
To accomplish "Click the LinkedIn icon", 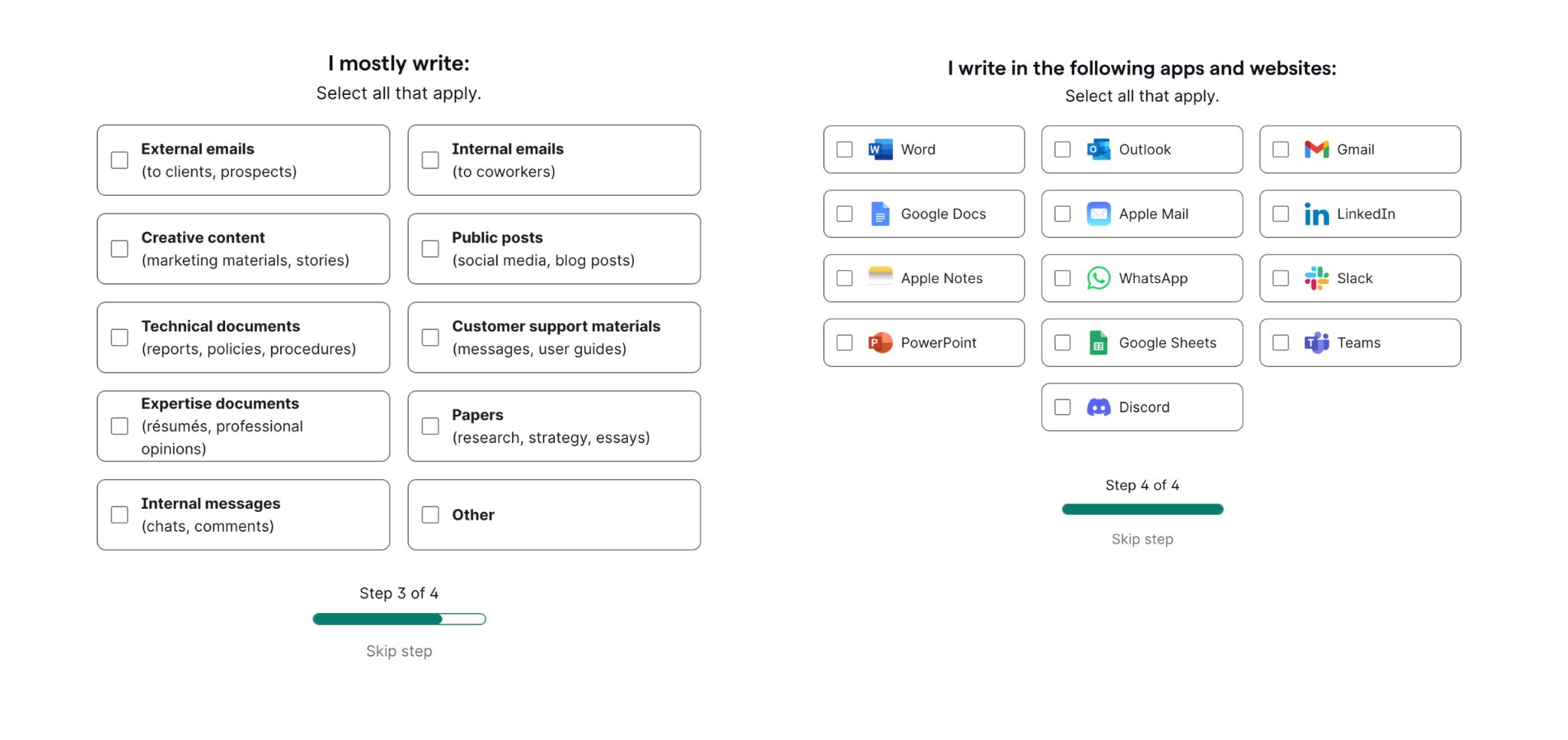I will click(1316, 214).
